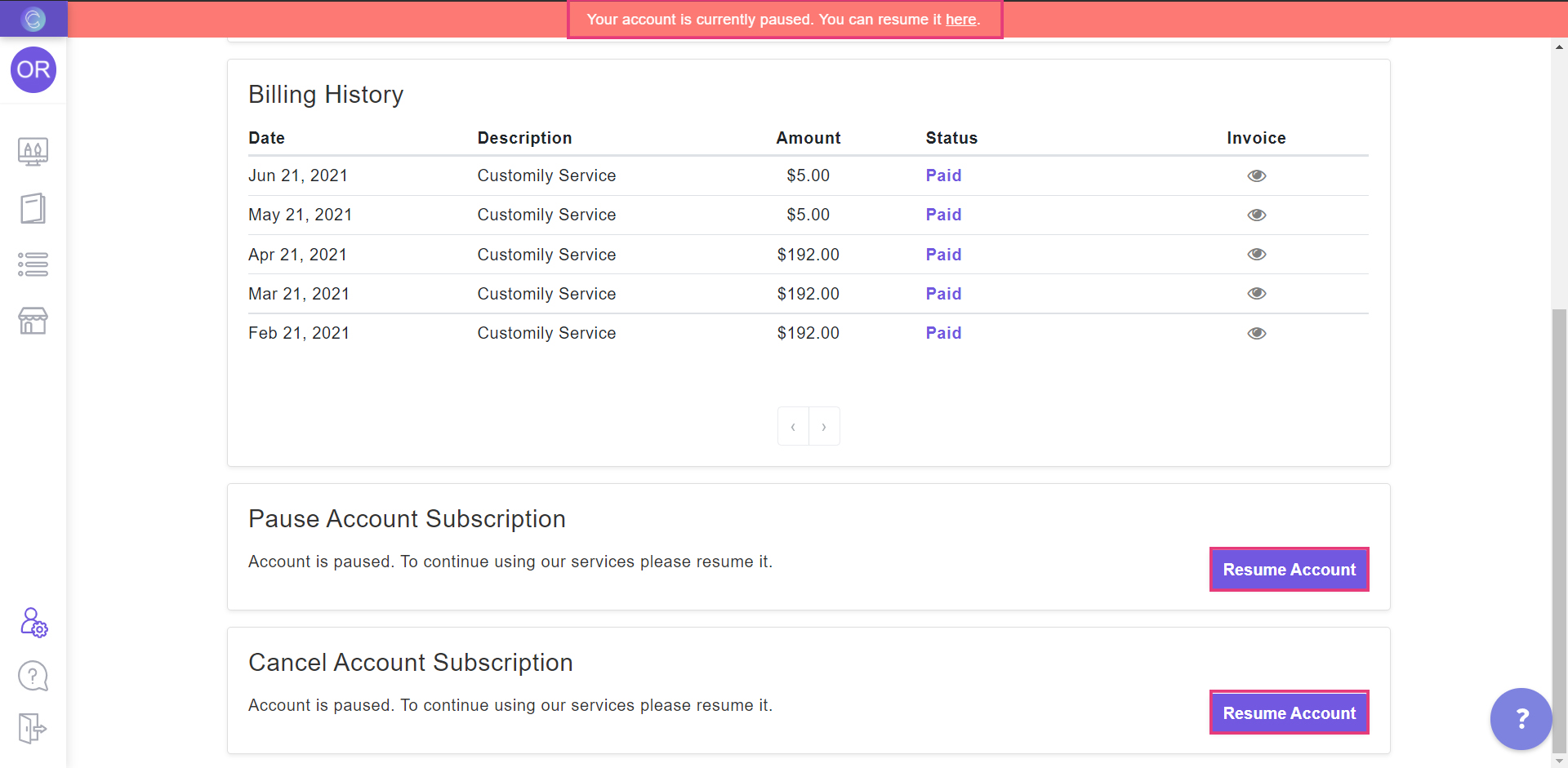Screen dimensions: 1568x768
Task: Click Resume Account in Cancel section
Action: coord(1289,713)
